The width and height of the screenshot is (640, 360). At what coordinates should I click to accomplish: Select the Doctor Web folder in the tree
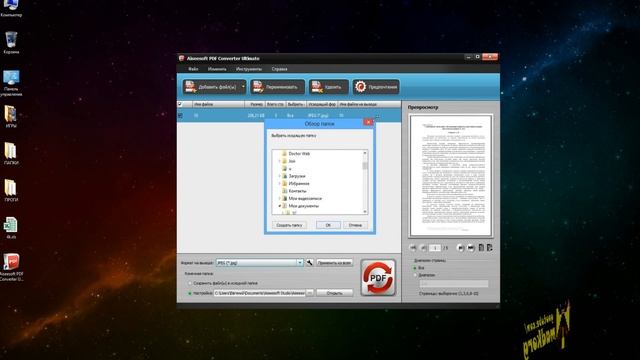click(x=299, y=154)
